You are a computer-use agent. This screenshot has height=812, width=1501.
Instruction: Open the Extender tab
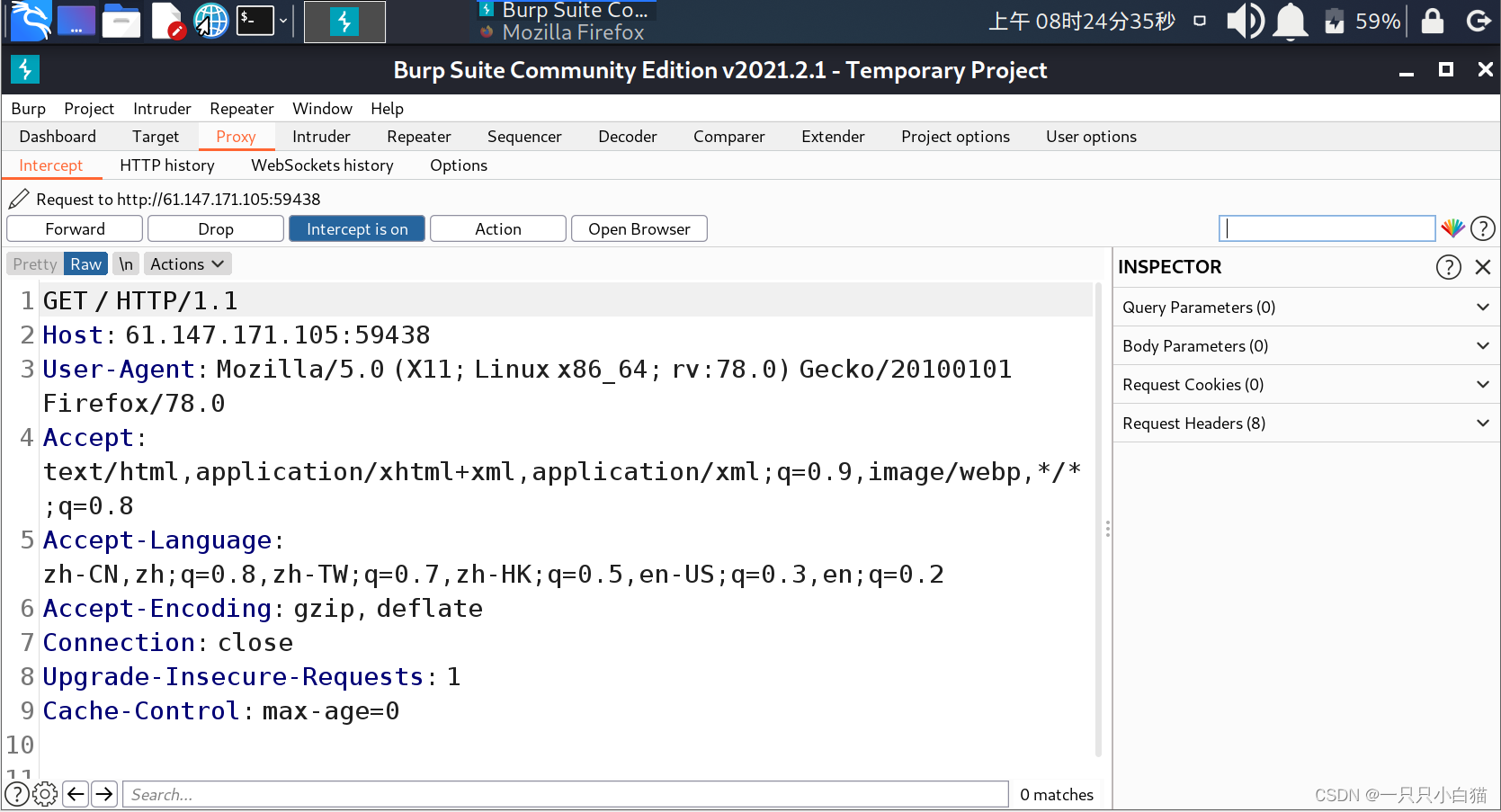833,137
